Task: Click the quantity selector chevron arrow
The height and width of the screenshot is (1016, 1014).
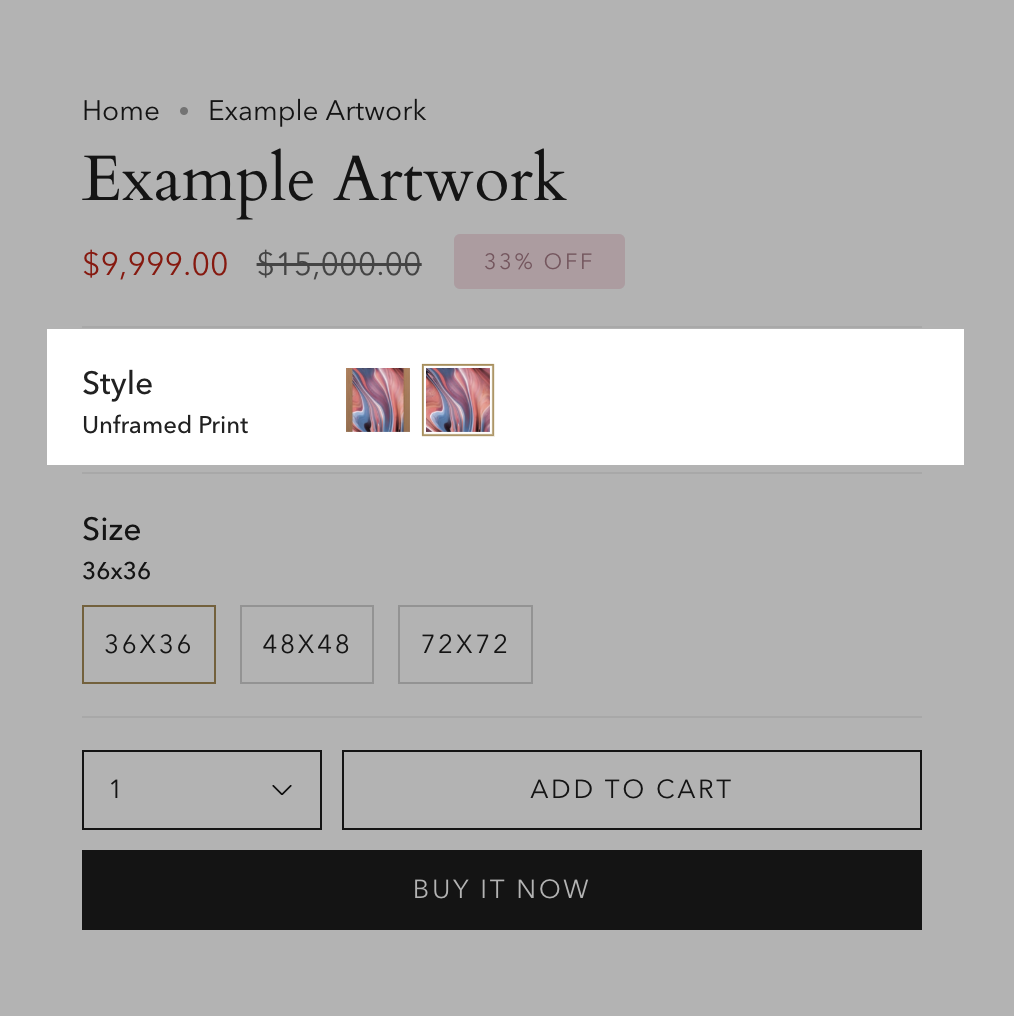Action: click(282, 790)
